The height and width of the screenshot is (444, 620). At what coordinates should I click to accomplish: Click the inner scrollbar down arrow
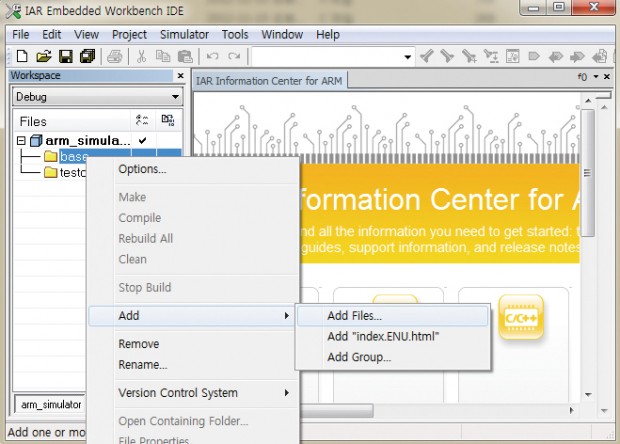[588, 395]
